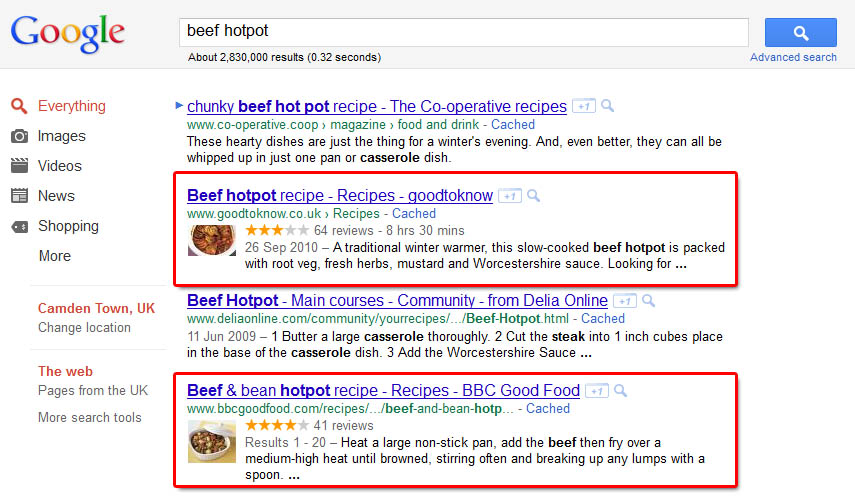
Task: Click the blue search magnifier button
Action: (x=800, y=32)
